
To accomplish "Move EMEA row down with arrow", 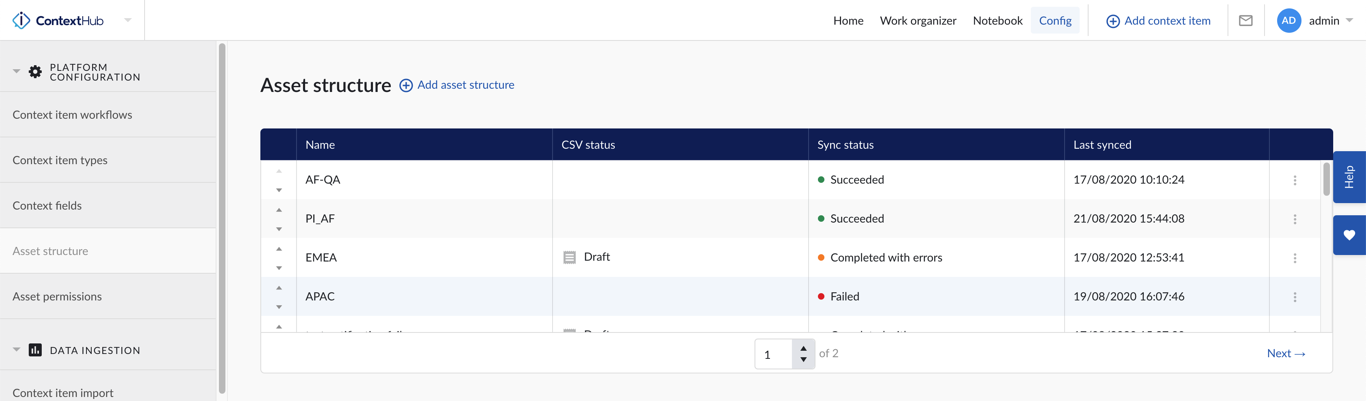I will point(279,268).
